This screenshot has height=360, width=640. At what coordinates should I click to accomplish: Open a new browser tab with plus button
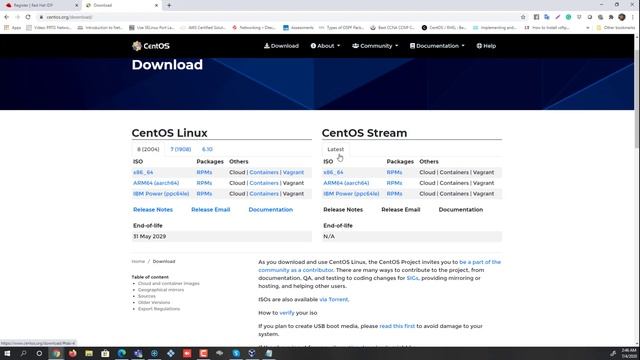169,5
